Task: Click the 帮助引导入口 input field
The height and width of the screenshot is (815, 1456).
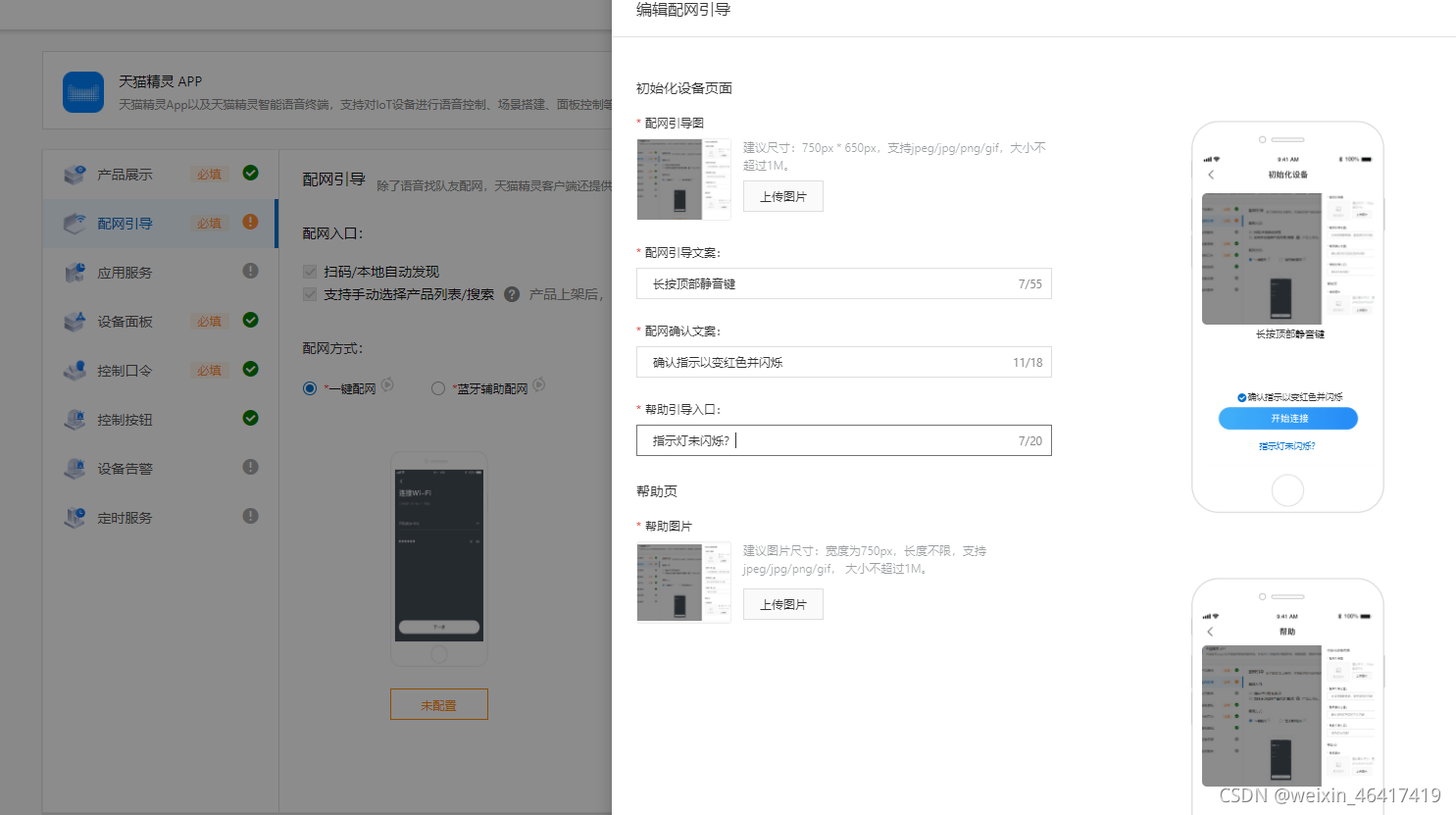Action: [844, 440]
